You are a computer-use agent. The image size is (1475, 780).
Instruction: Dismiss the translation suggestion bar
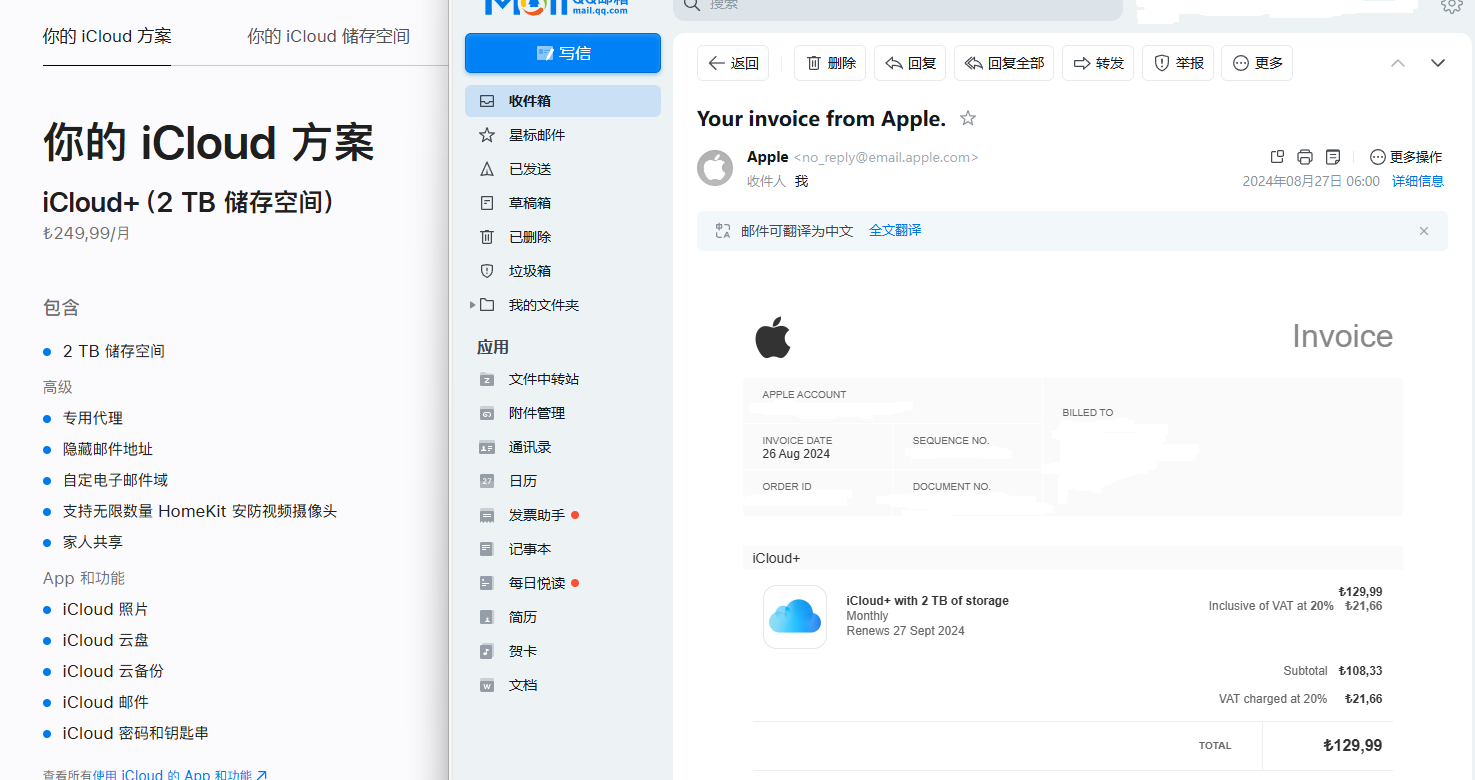coord(1424,231)
